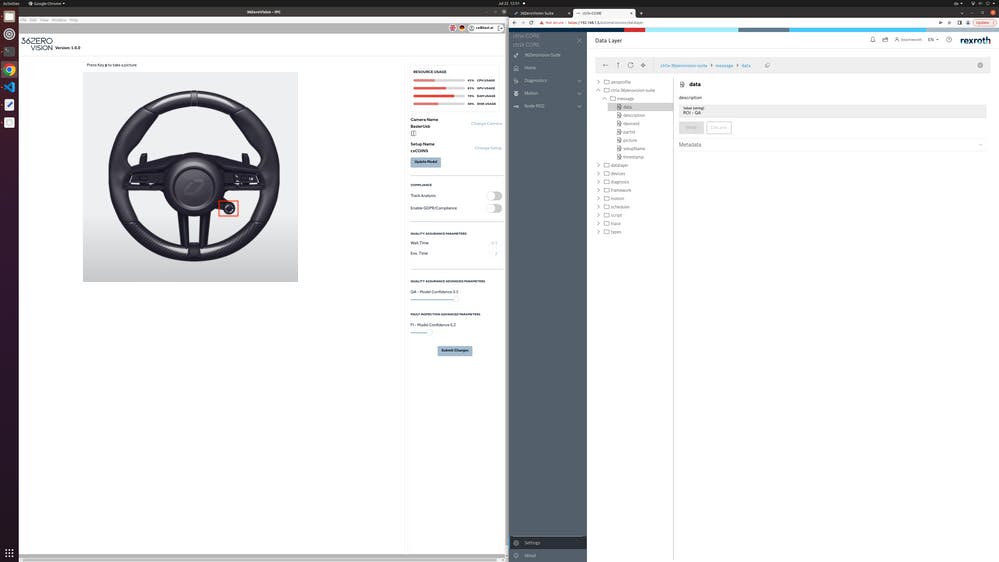Select the German flag language icon
Viewport: 999px width, 562px height.
(x=461, y=29)
